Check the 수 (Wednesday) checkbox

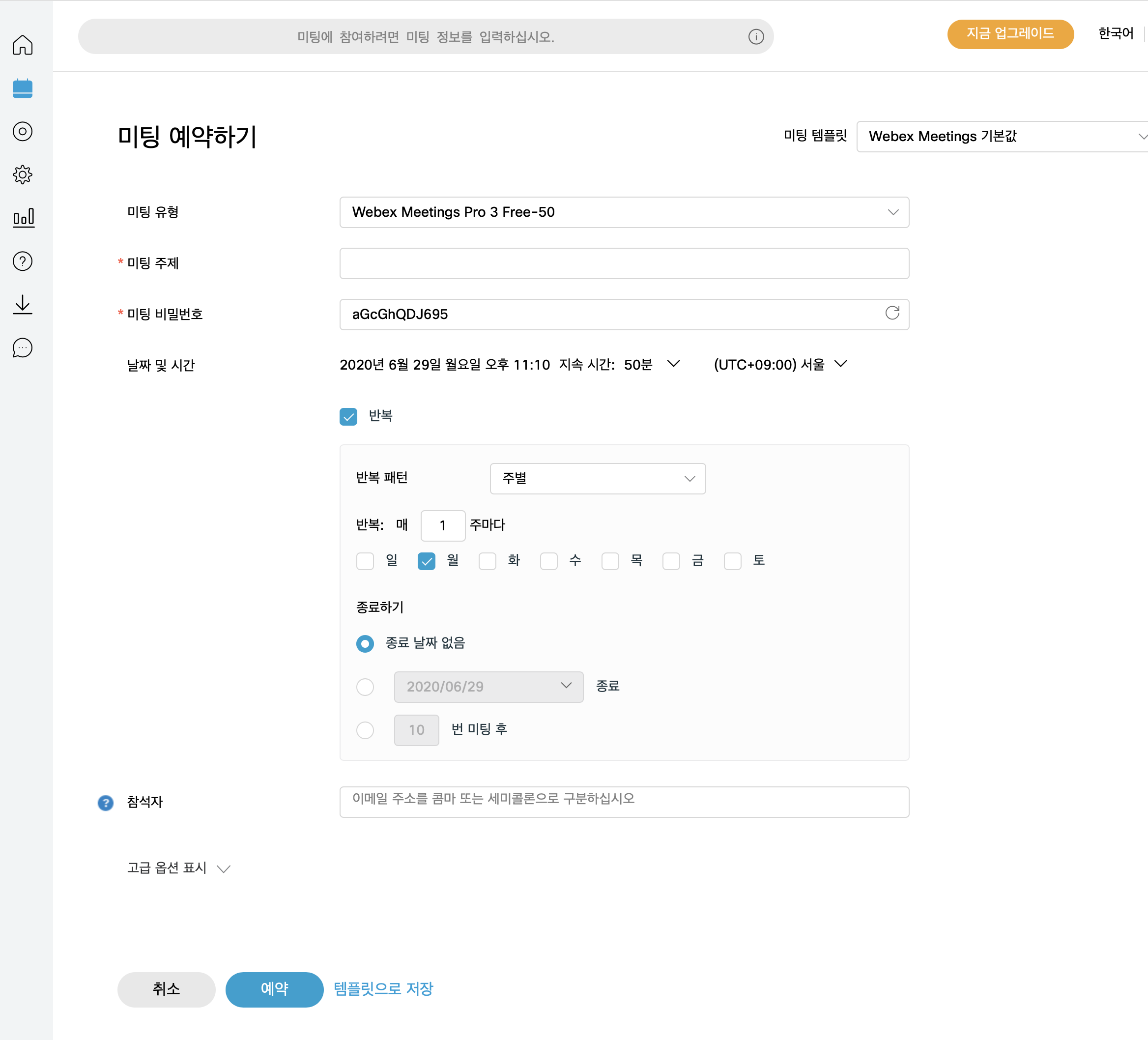click(549, 561)
